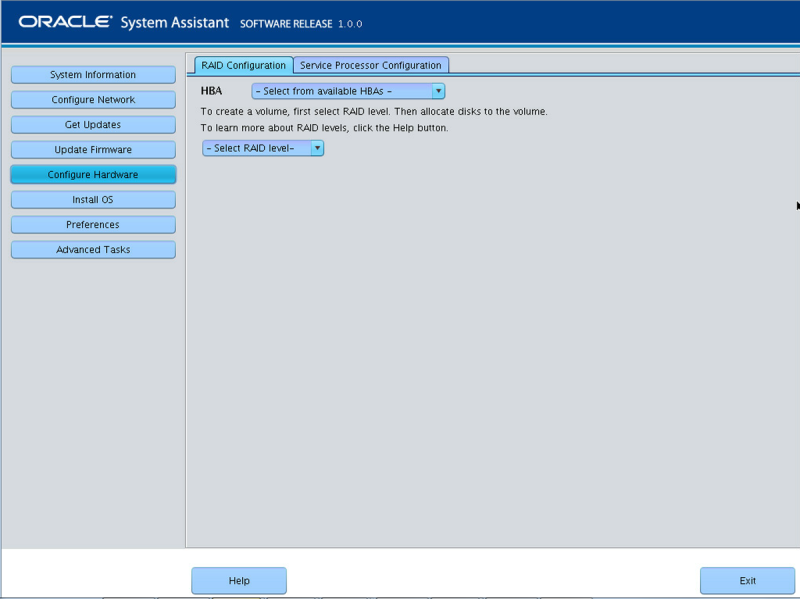Open the System Information section

(x=93, y=74)
